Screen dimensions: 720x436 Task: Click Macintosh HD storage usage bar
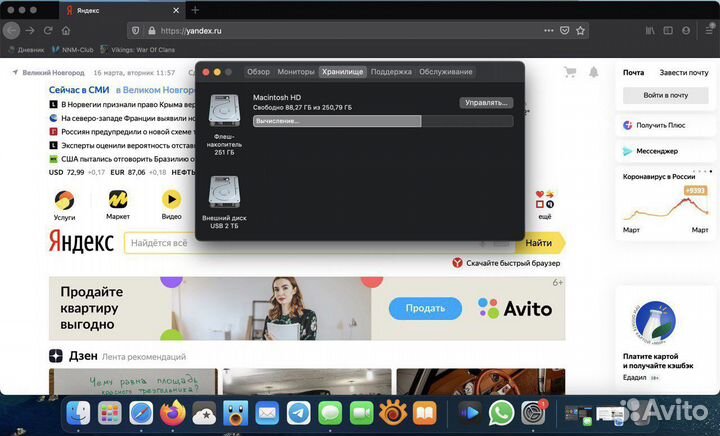click(x=383, y=121)
